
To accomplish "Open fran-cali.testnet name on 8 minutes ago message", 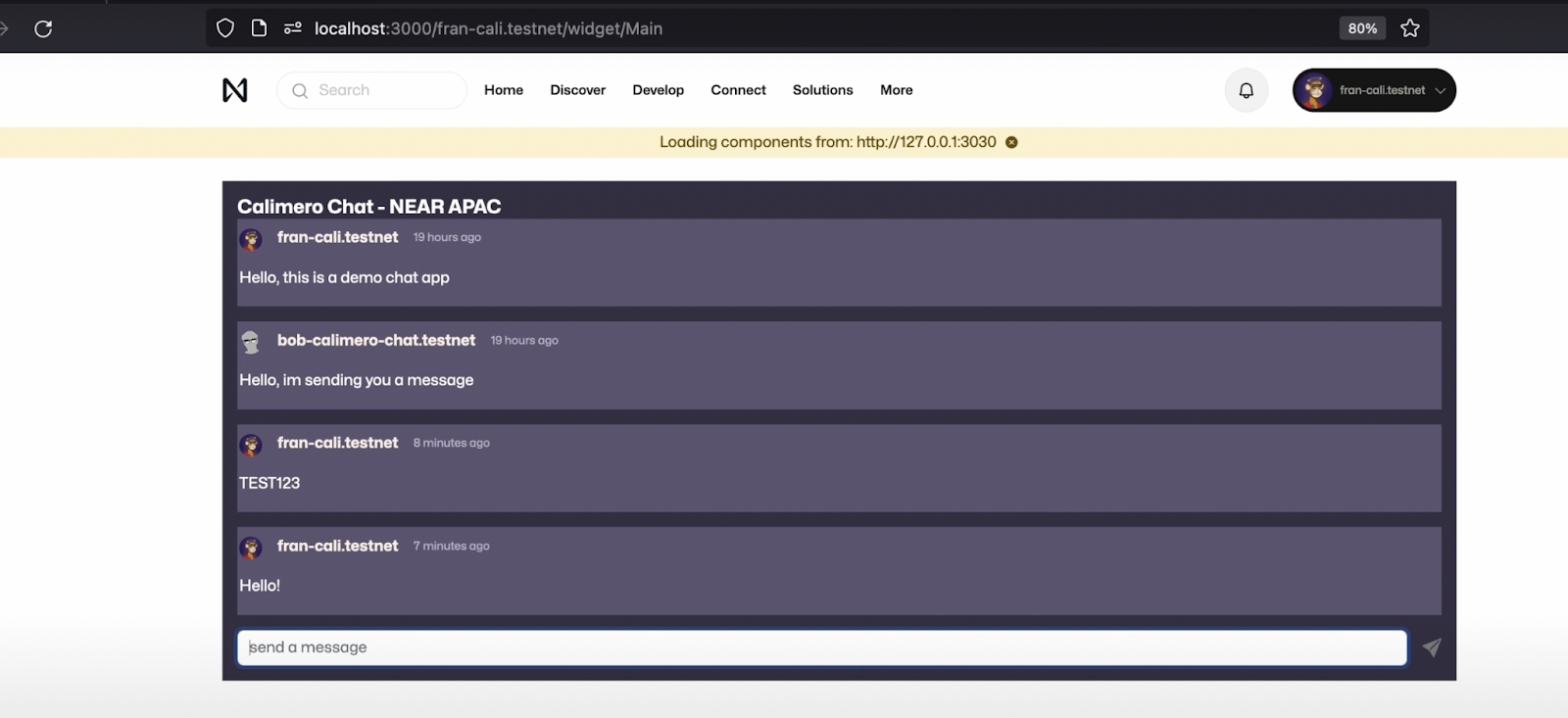I will pos(337,443).
